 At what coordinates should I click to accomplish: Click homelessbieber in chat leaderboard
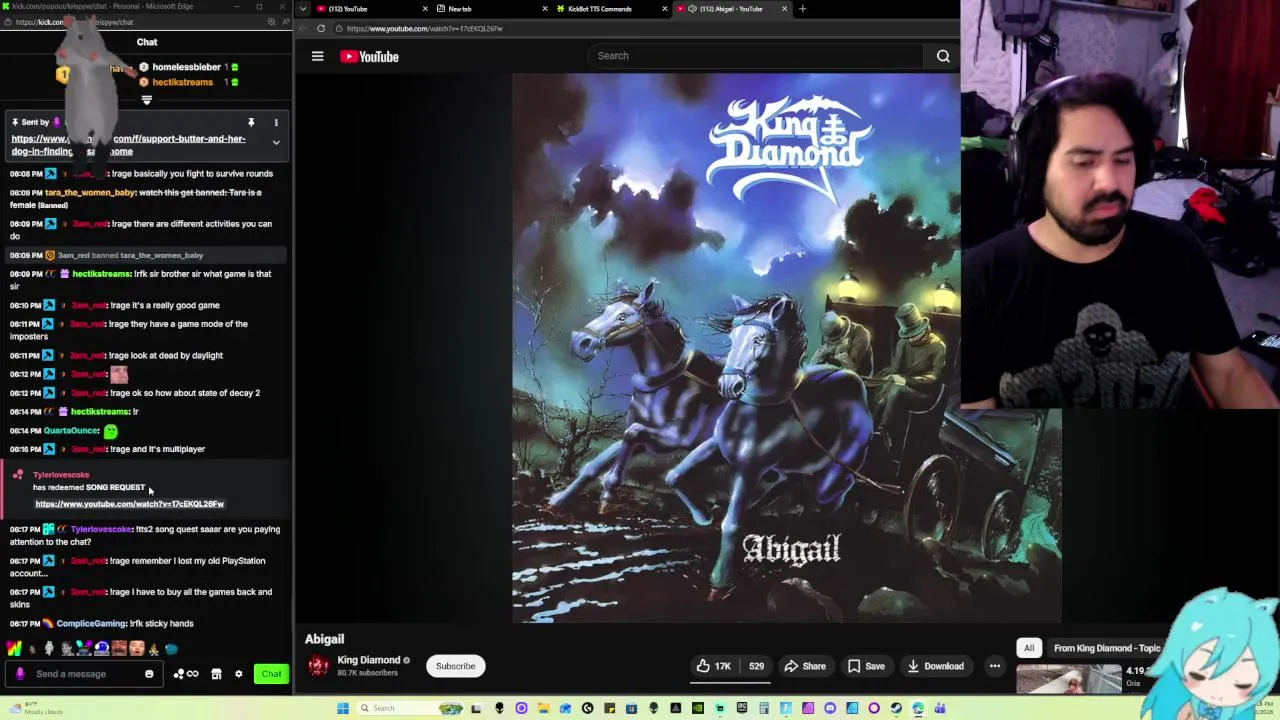click(x=186, y=67)
